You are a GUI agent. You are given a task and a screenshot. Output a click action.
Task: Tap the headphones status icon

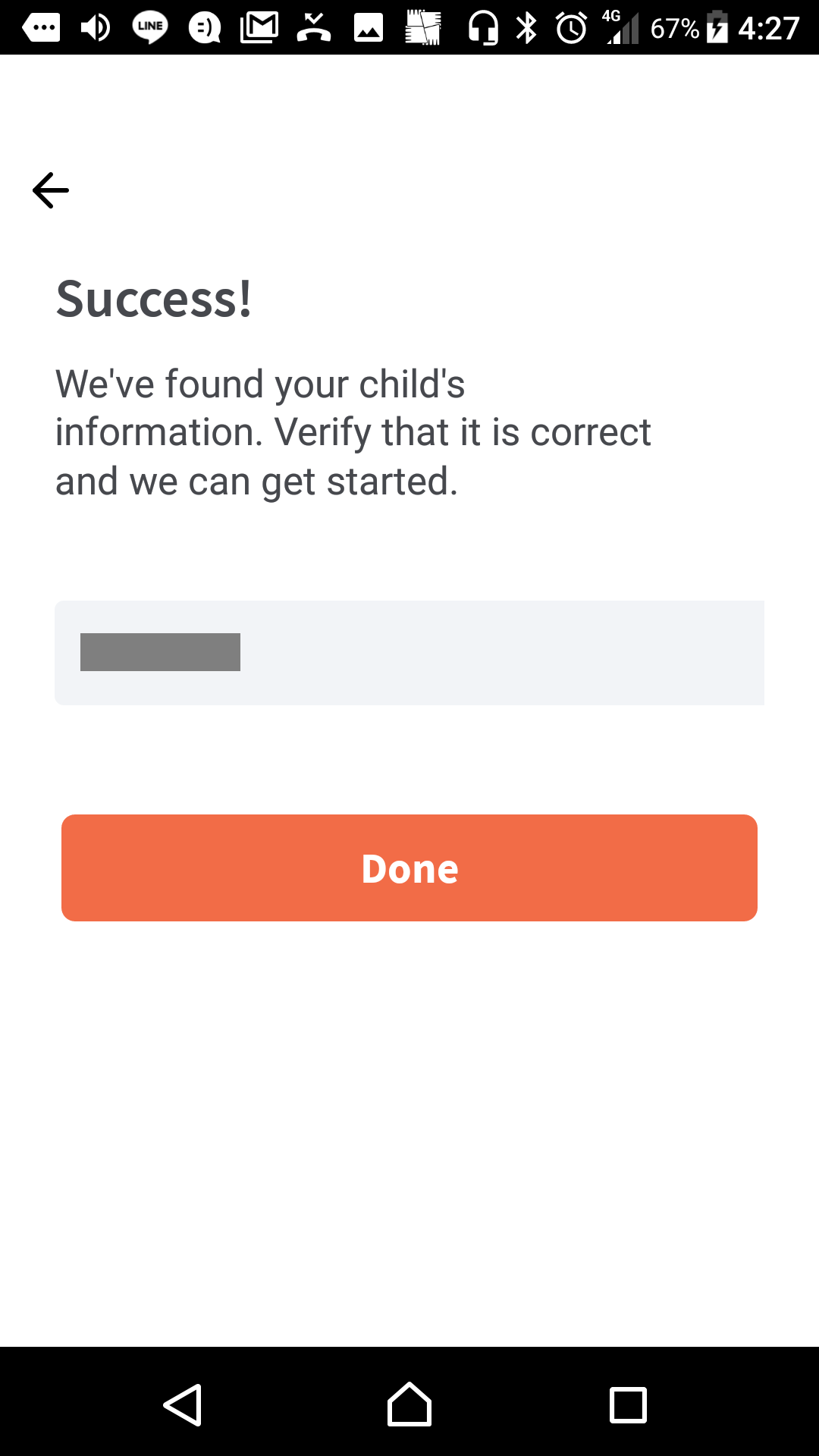pos(483,28)
